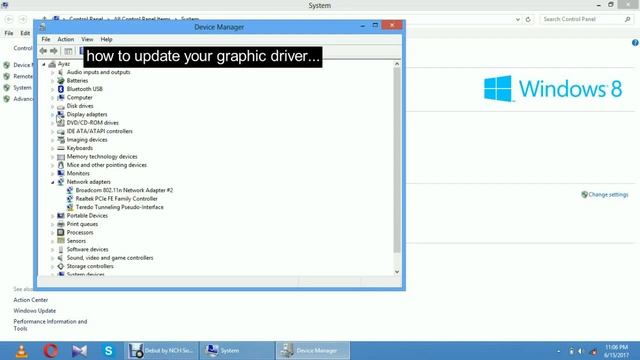The width and height of the screenshot is (640, 360).
Task: Select the Monitors category icon
Action: pyautogui.click(x=61, y=173)
